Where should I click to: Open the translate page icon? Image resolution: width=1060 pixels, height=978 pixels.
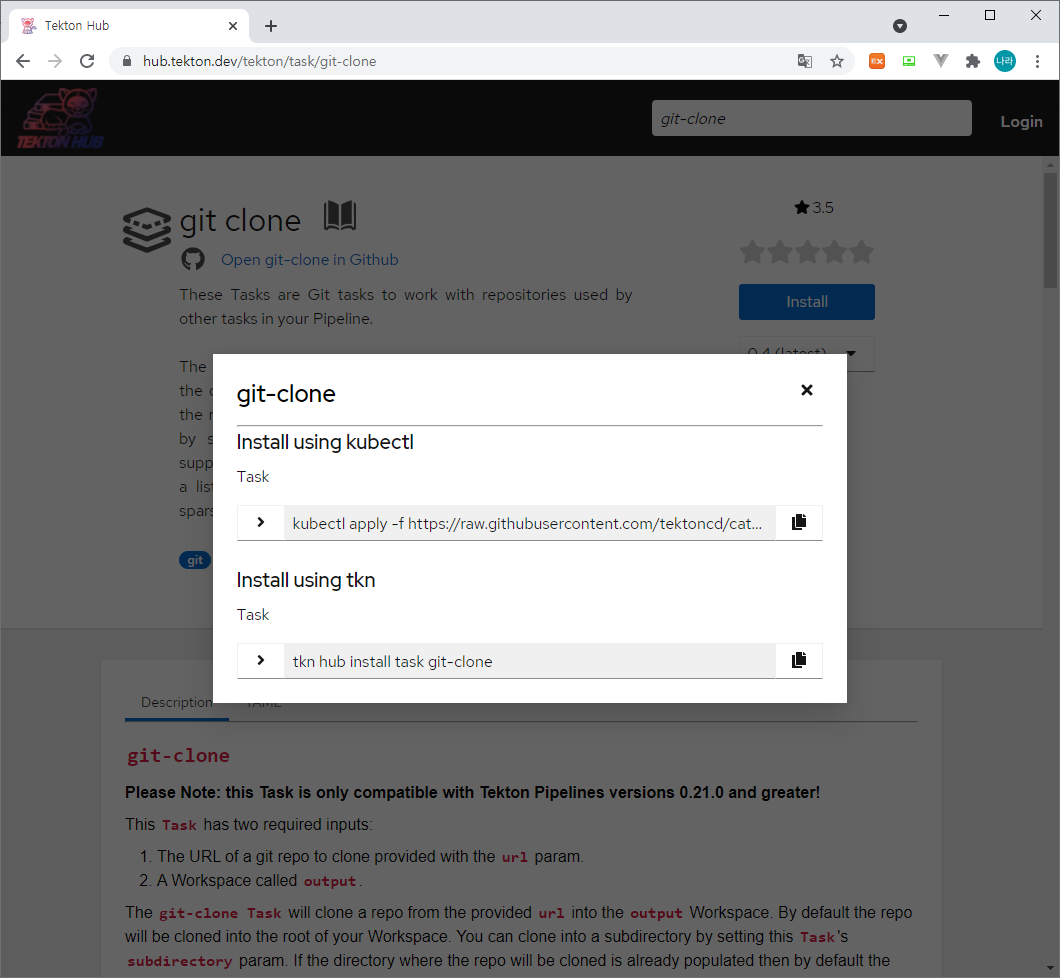coord(804,62)
